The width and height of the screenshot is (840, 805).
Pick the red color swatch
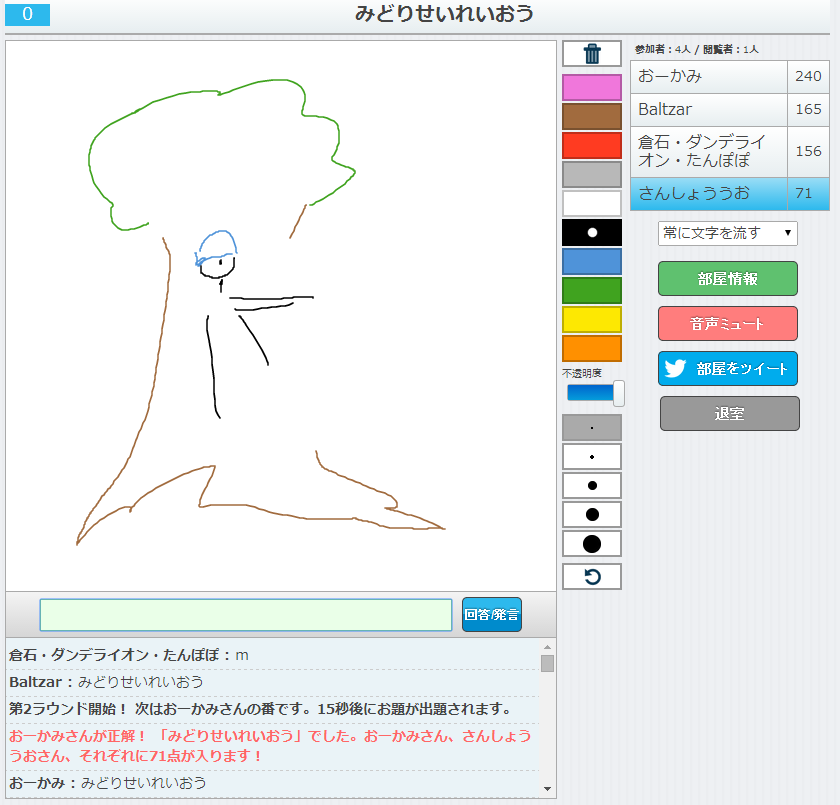(x=591, y=145)
